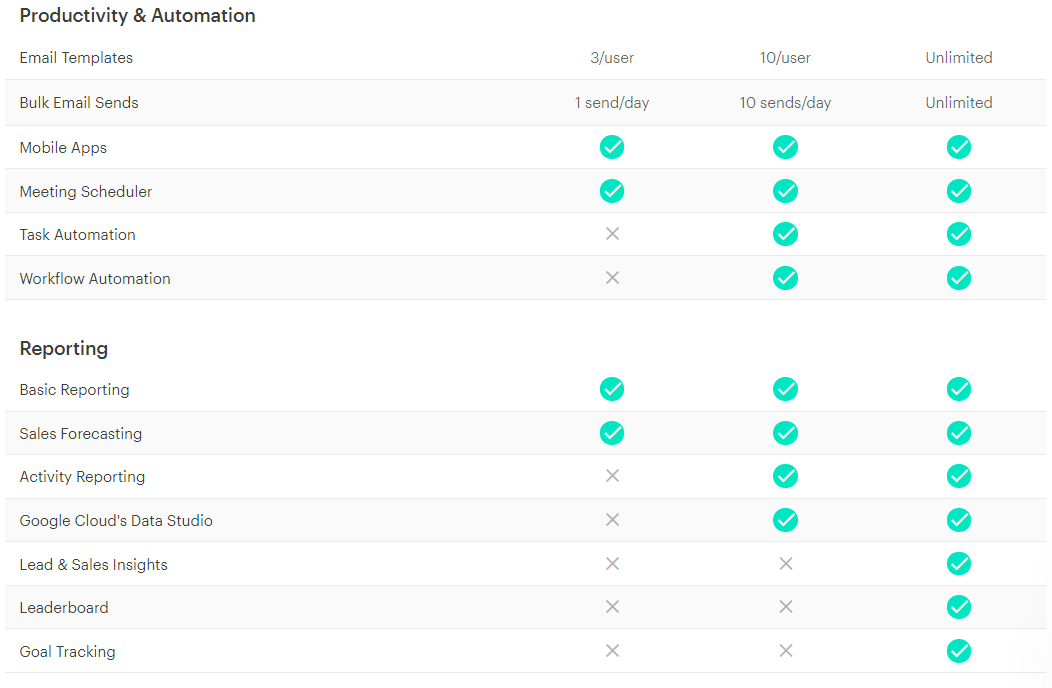This screenshot has width=1052, height=688.
Task: Click the Leaderboard row label
Action: (64, 608)
